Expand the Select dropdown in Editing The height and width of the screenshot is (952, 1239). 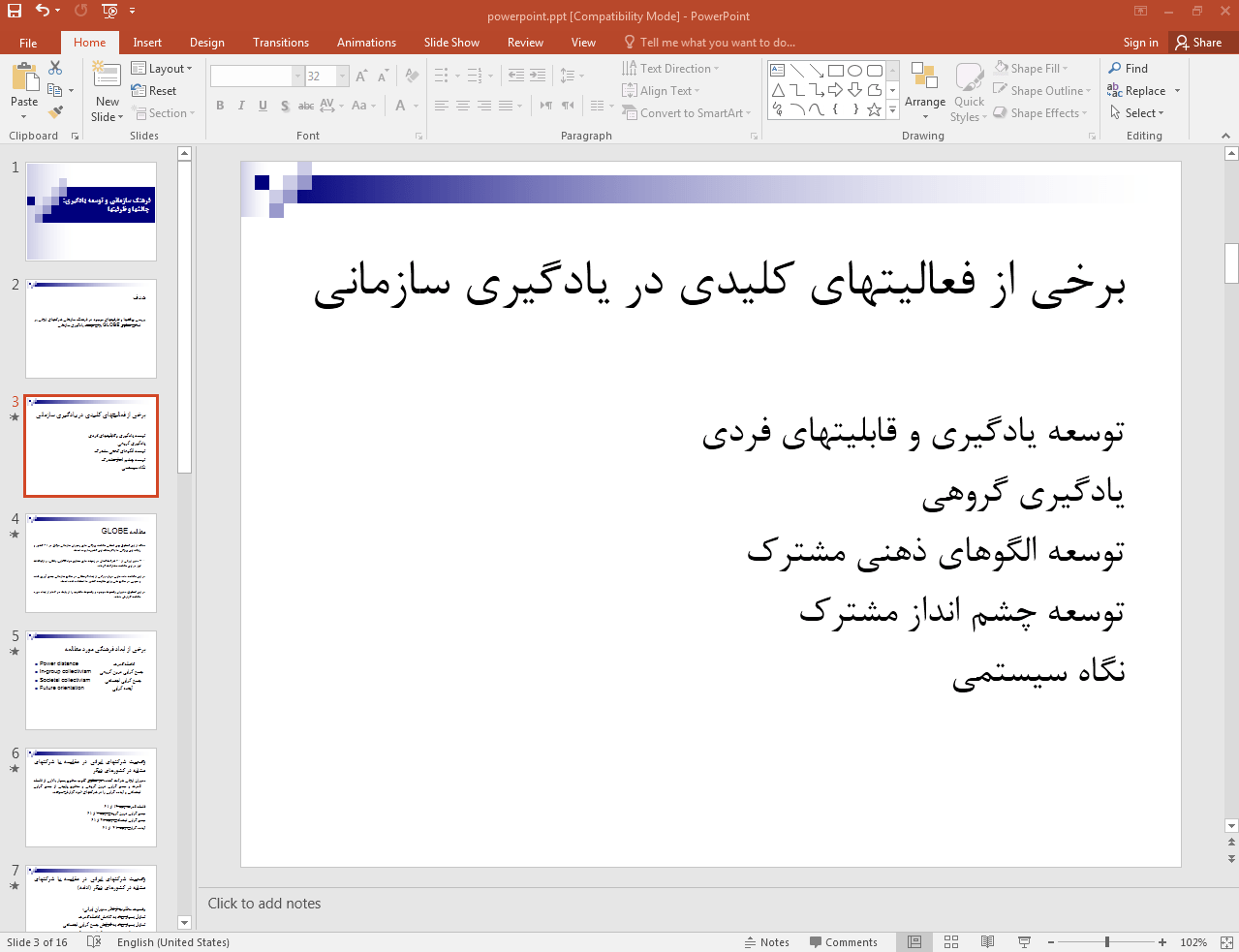[1137, 113]
